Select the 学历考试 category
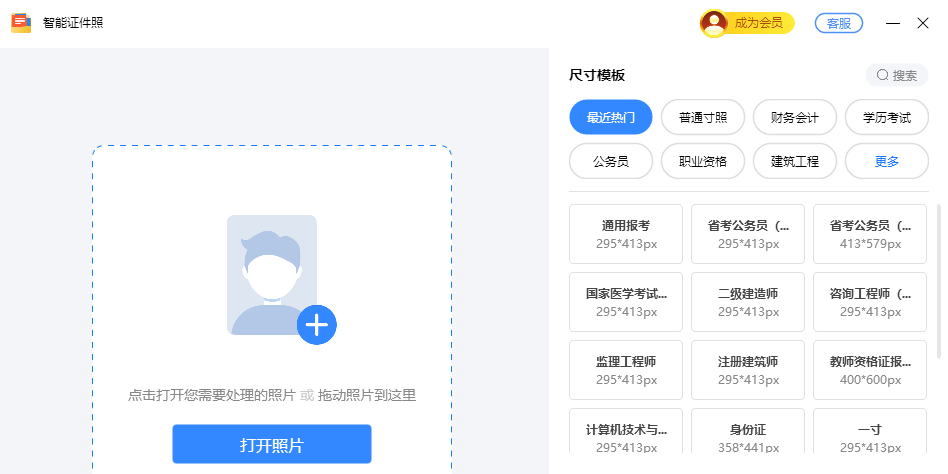Image resolution: width=948 pixels, height=474 pixels. [886, 117]
